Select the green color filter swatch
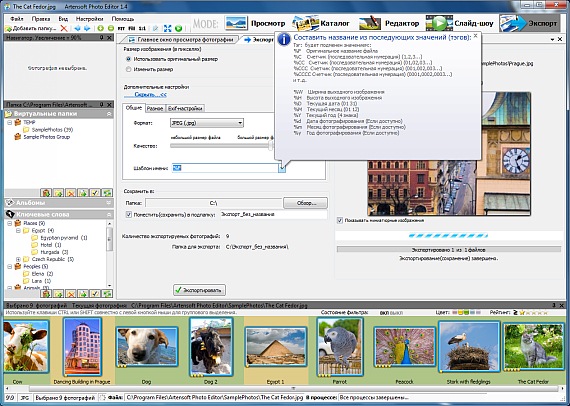Viewport: 570px width, 406px height. [x=466, y=312]
